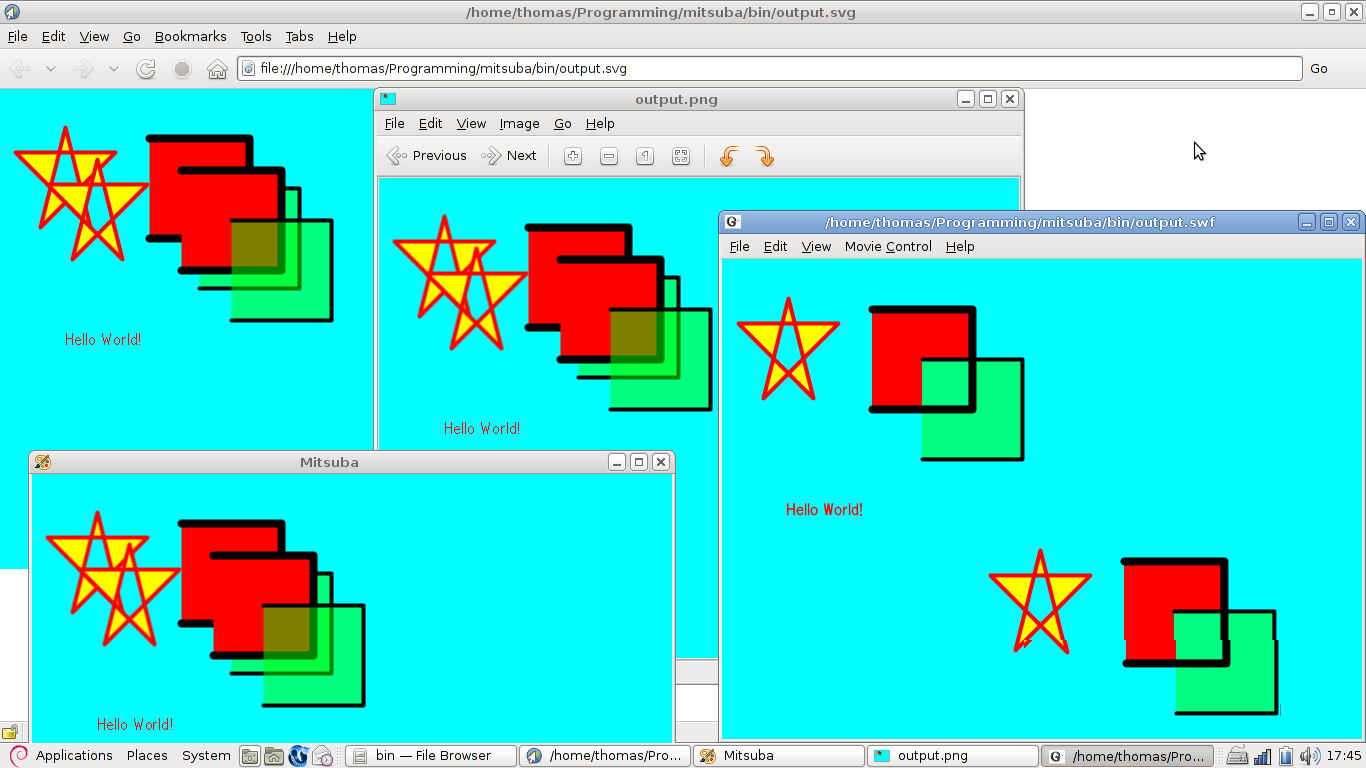Rotate image counterclockwise using the left orange arrow
Image resolution: width=1366 pixels, height=768 pixels.
(729, 156)
